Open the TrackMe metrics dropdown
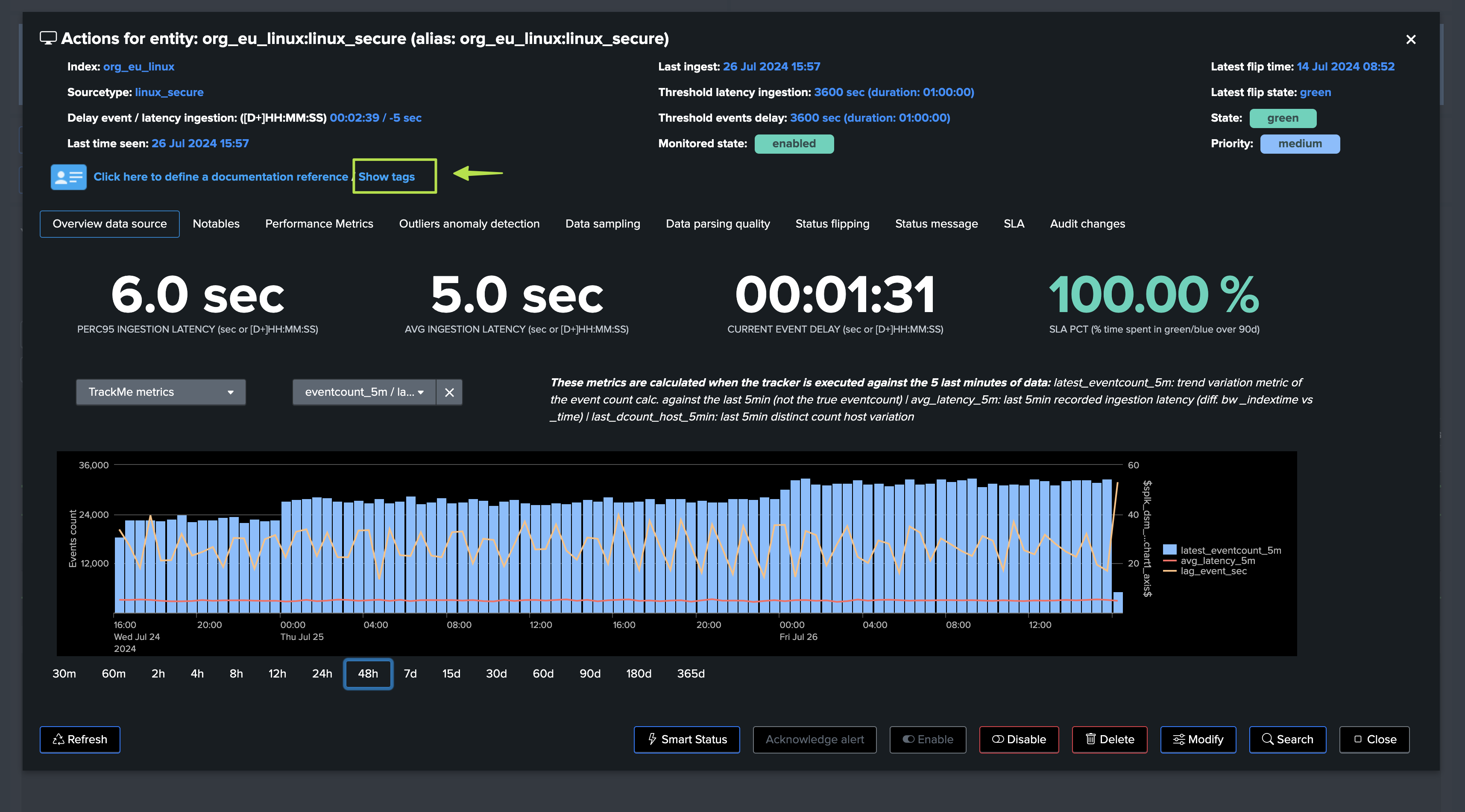 [x=160, y=392]
